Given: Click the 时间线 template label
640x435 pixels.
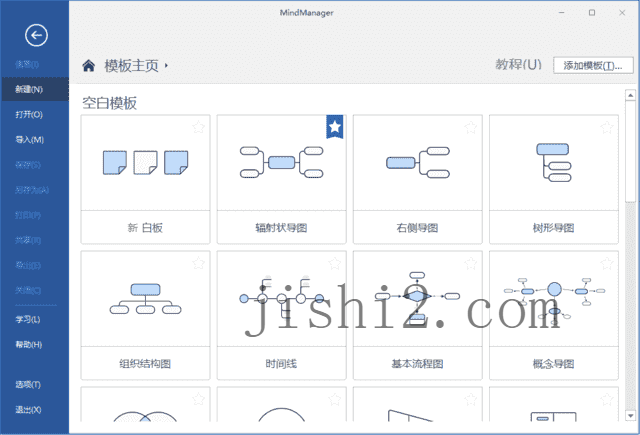Looking at the screenshot, I should pyautogui.click(x=282, y=363).
